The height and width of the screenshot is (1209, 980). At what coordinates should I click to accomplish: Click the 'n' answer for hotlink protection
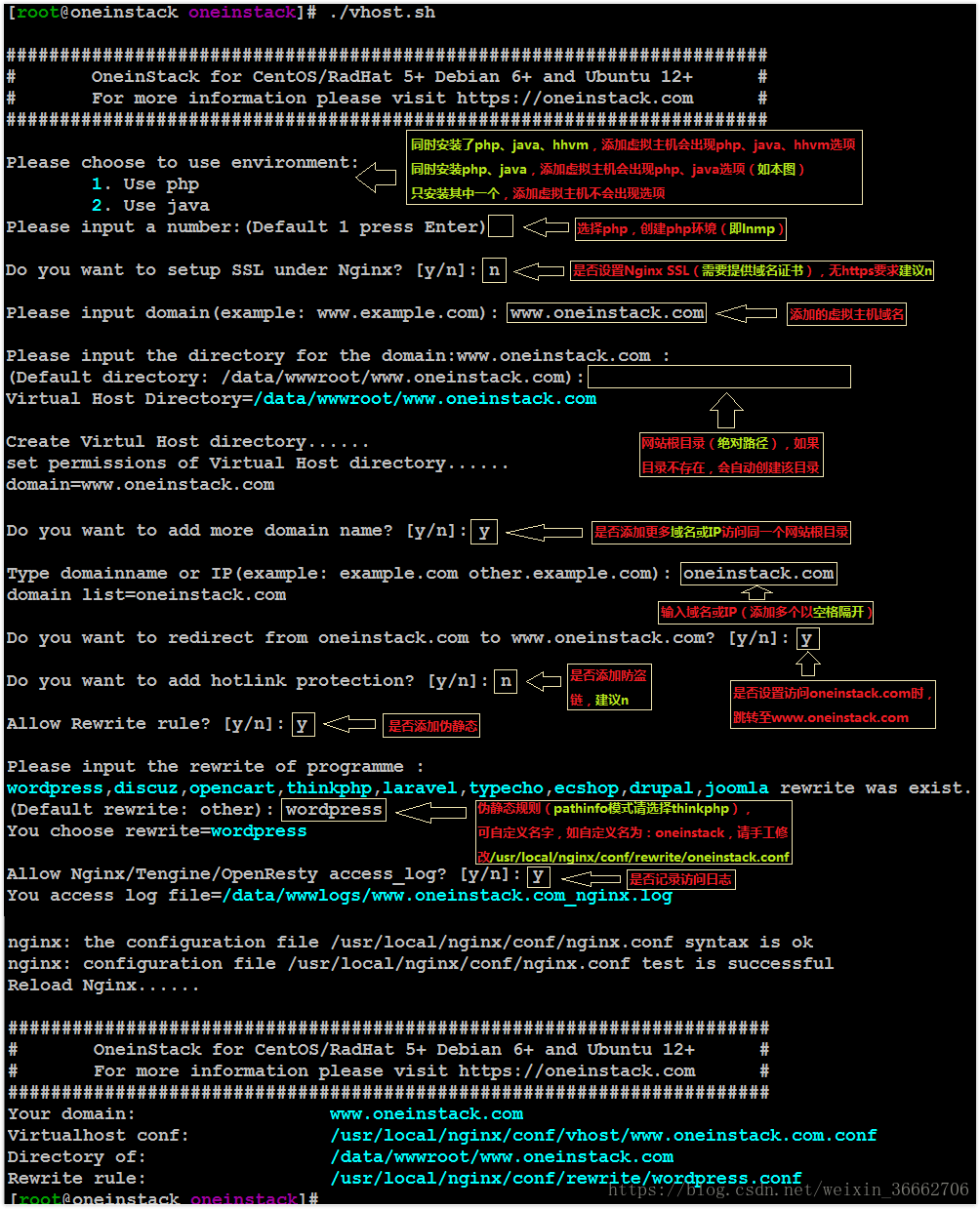(506, 681)
